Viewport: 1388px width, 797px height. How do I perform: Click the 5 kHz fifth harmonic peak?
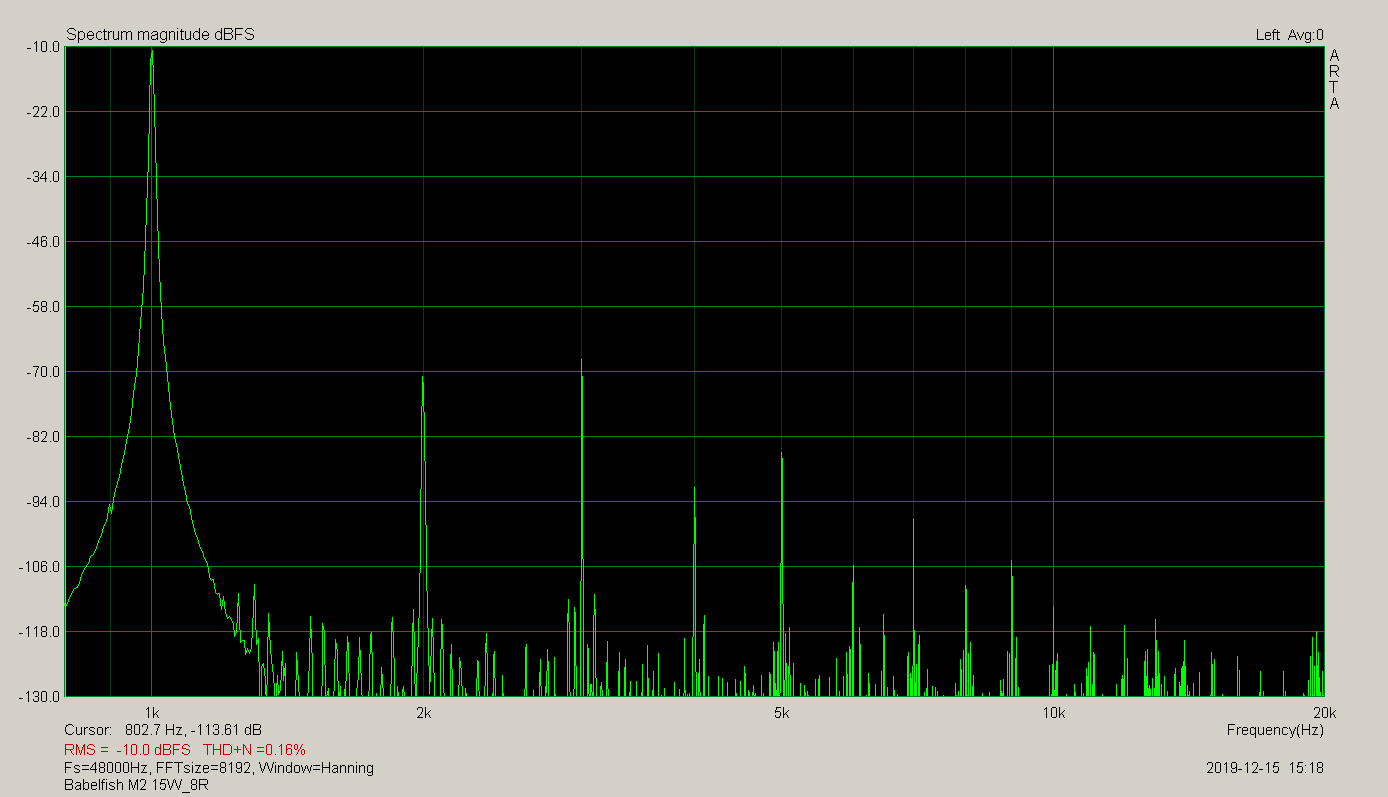[782, 455]
